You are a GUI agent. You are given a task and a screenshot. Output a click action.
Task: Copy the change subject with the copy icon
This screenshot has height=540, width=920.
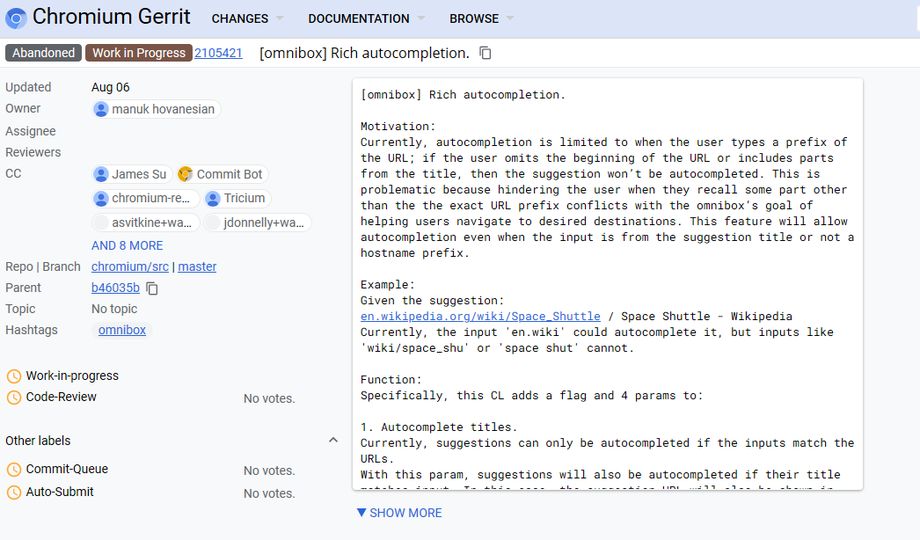tap(486, 53)
